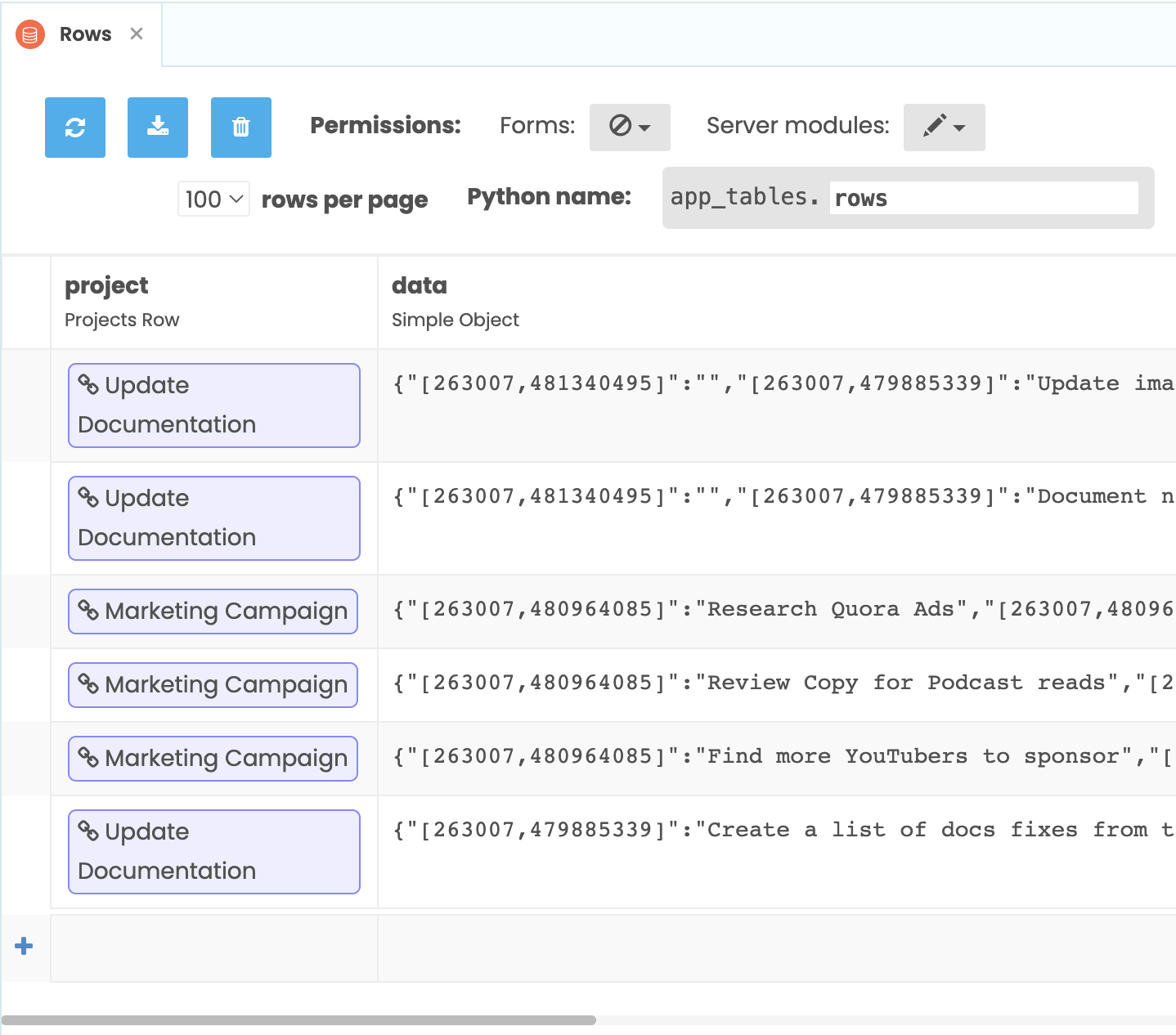Click inside the Python name input field
This screenshot has width=1176, height=1035.
point(981,197)
